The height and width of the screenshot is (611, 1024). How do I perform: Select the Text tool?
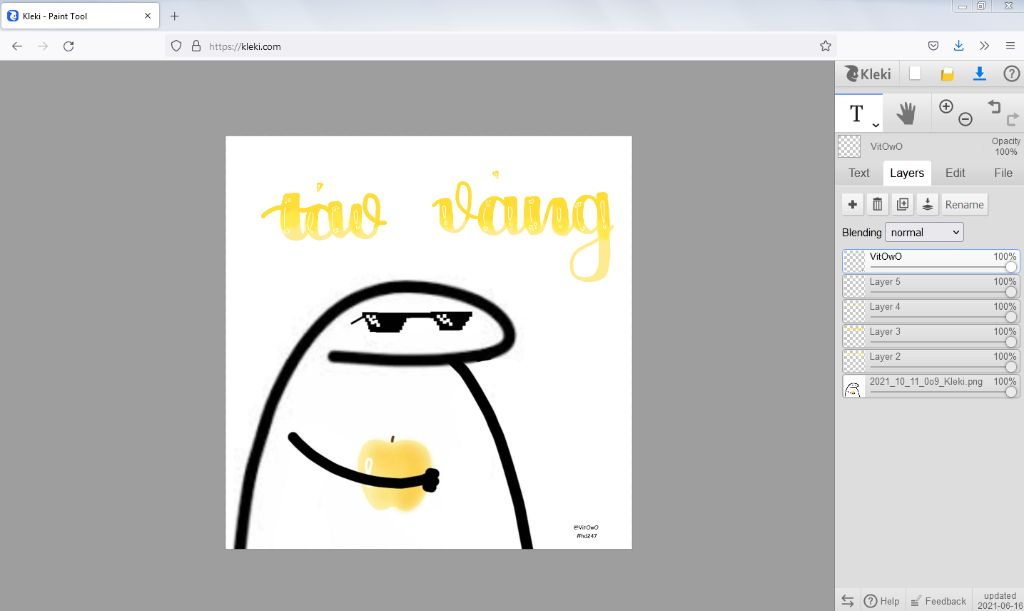click(x=856, y=114)
